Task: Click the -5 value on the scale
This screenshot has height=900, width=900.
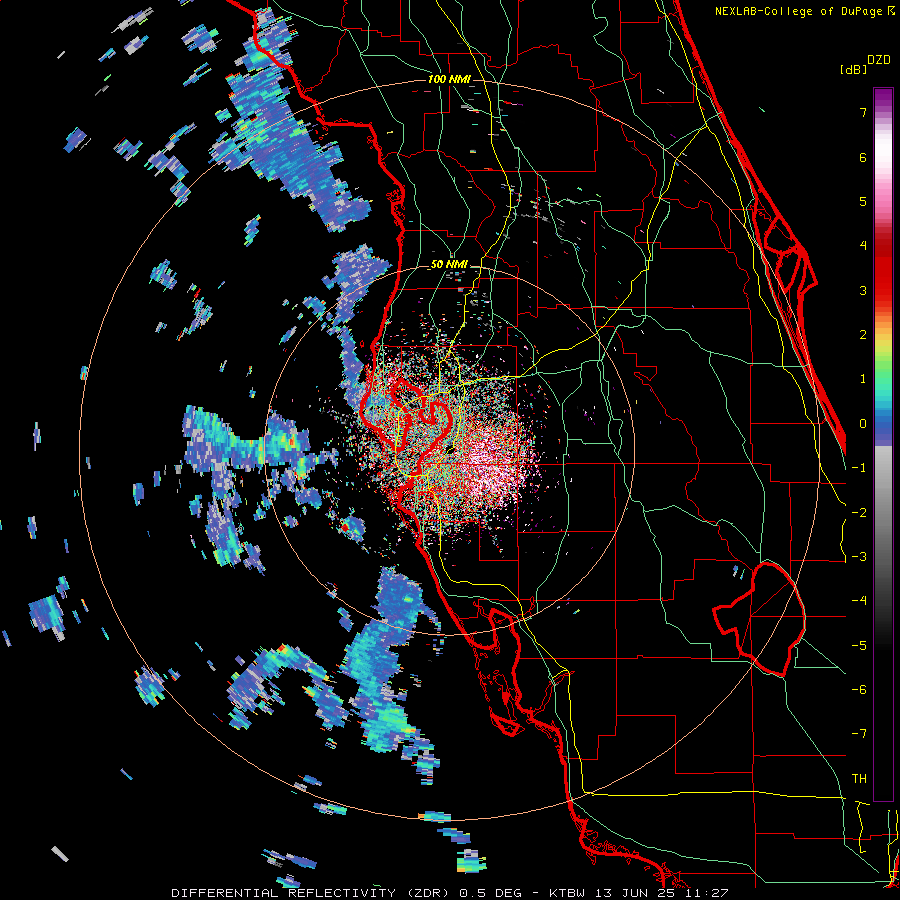Action: point(859,646)
